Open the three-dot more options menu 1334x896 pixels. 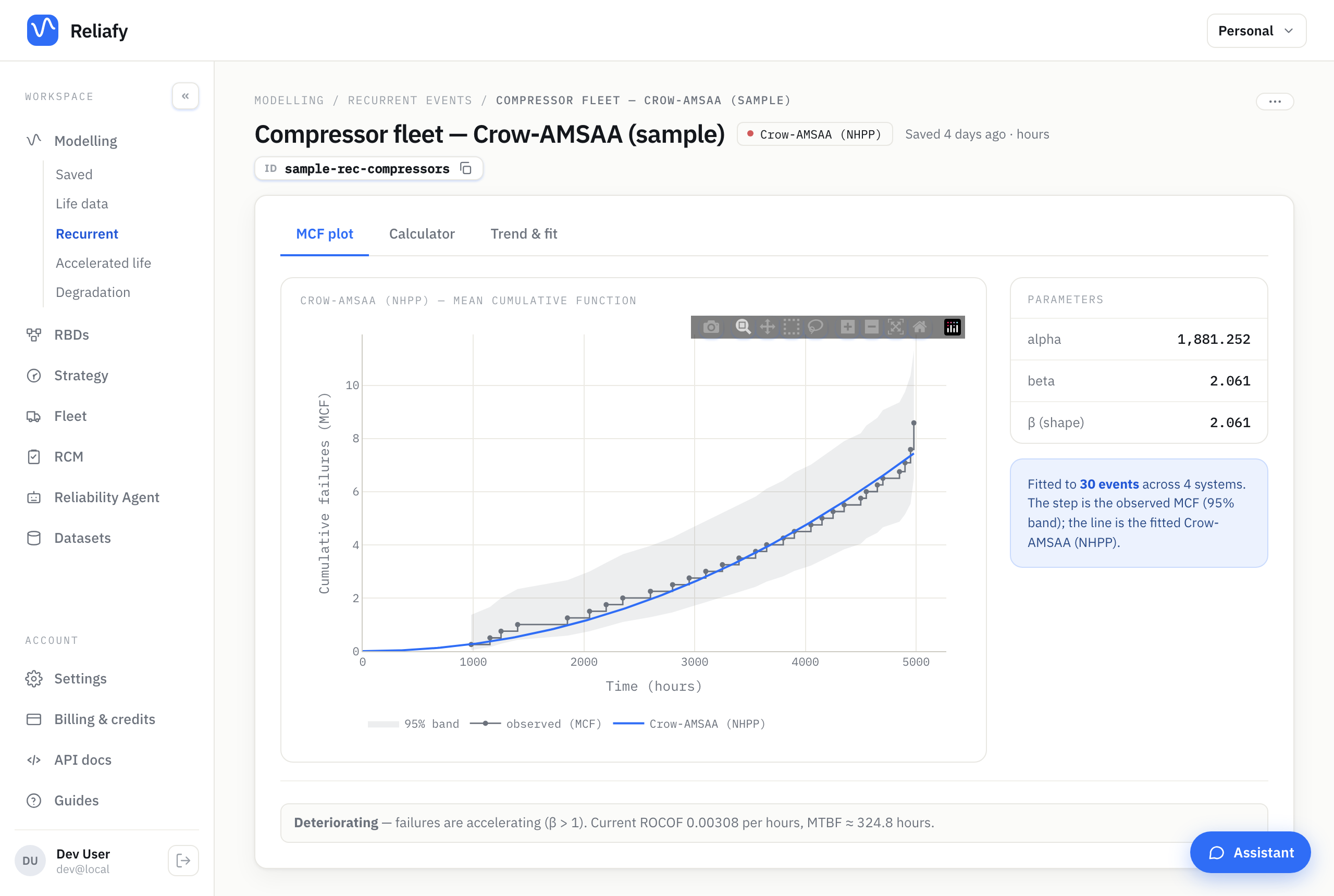[1275, 101]
